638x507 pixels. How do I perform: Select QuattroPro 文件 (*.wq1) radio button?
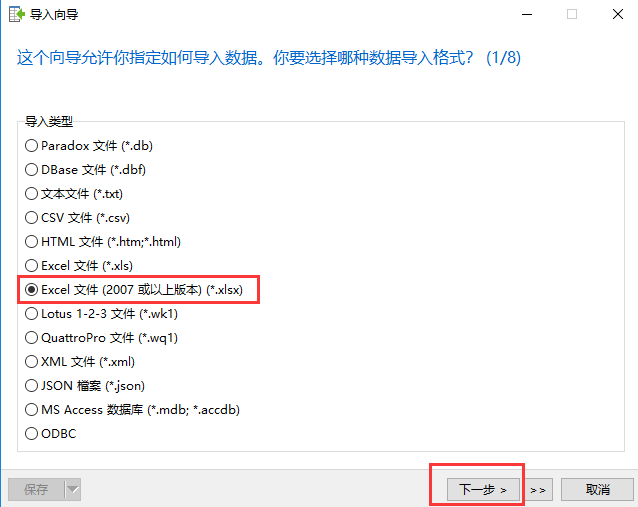click(x=101, y=338)
